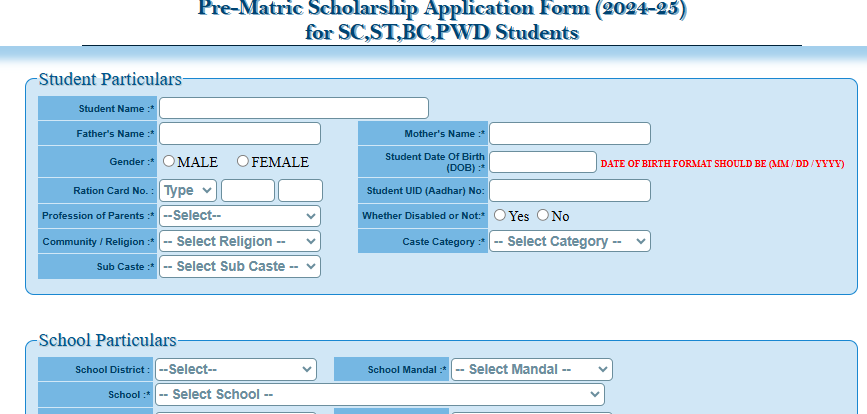Click the Ration Card No. label

point(113,191)
